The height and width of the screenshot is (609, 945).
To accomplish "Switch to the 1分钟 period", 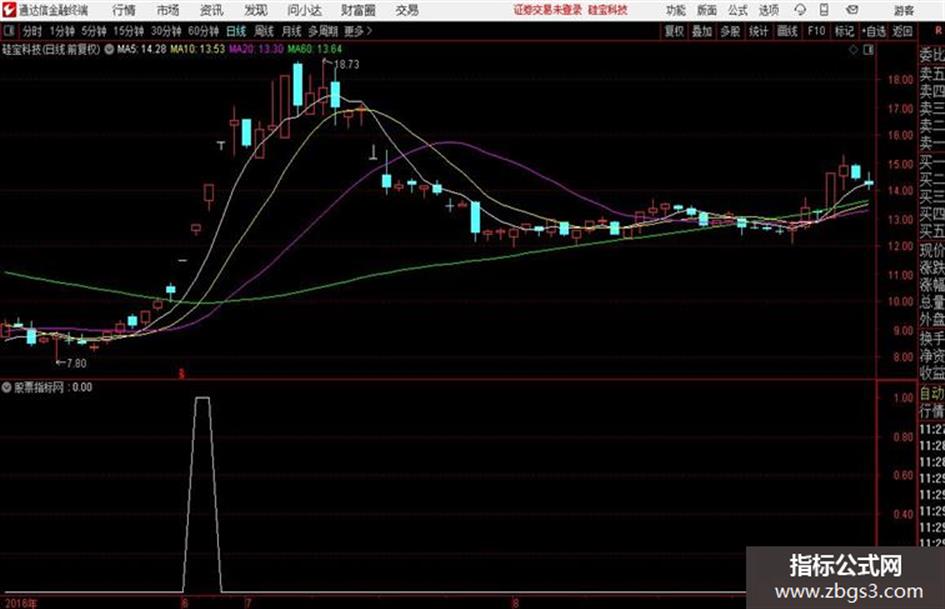I will coord(62,31).
